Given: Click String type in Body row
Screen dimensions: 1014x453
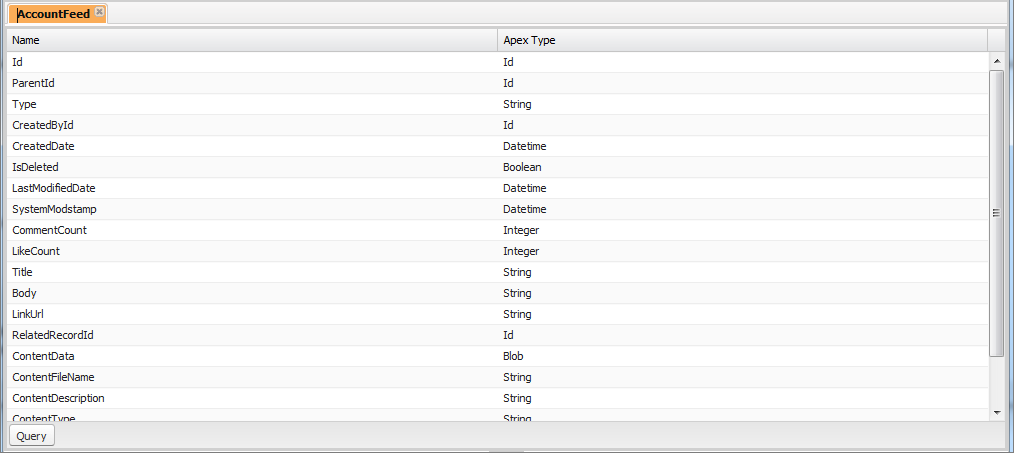Looking at the screenshot, I should pos(517,293).
